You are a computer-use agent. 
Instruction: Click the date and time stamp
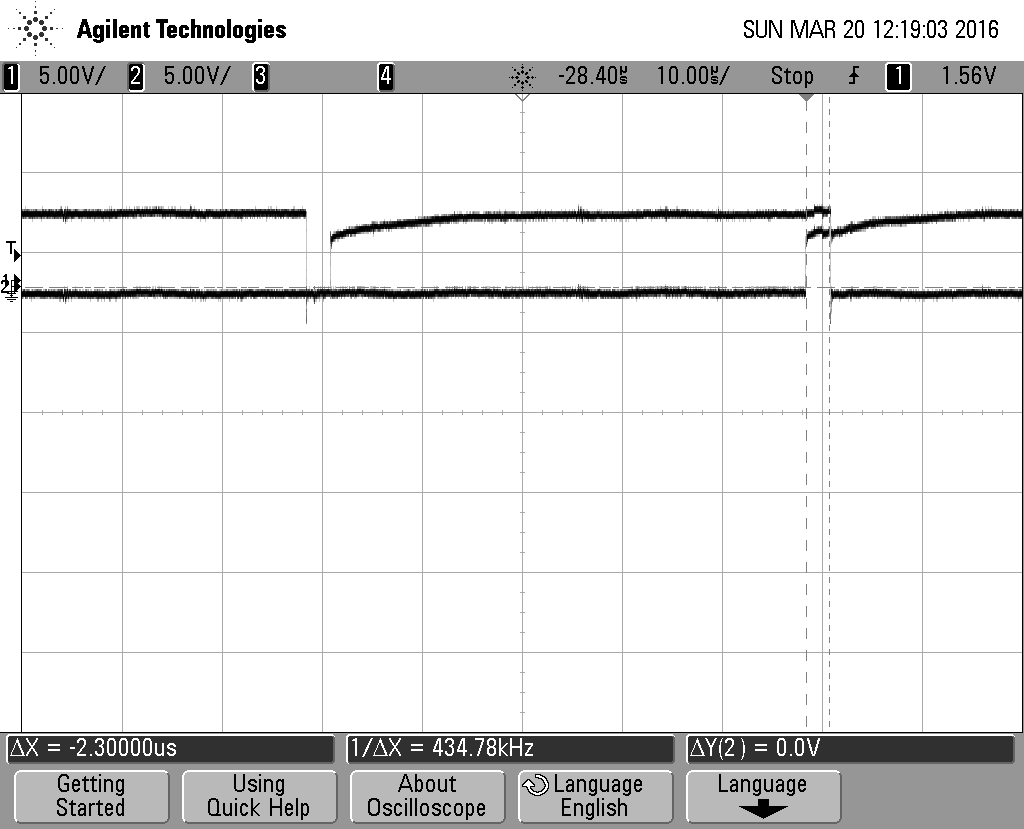point(871,29)
